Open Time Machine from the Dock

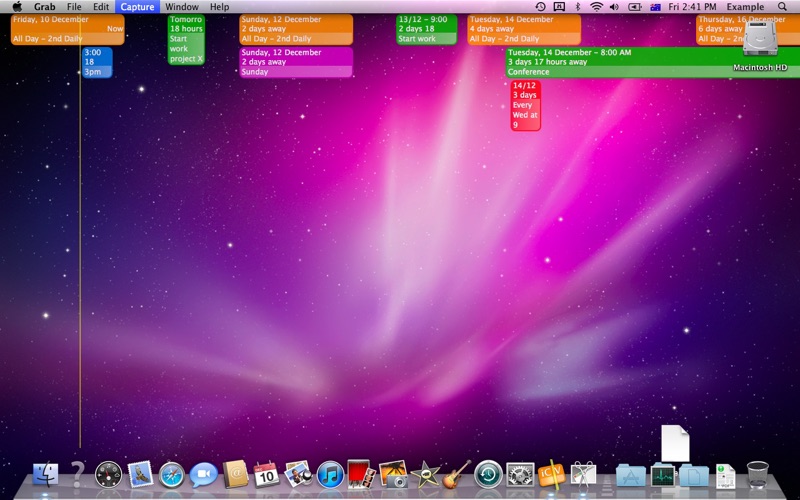pyautogui.click(x=488, y=475)
